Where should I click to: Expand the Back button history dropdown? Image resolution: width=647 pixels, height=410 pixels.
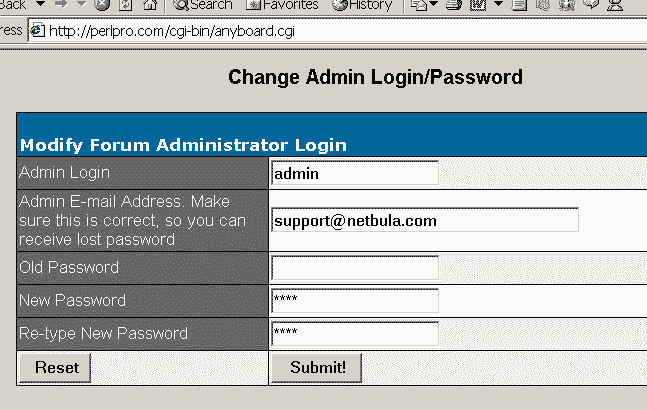[x=40, y=4]
